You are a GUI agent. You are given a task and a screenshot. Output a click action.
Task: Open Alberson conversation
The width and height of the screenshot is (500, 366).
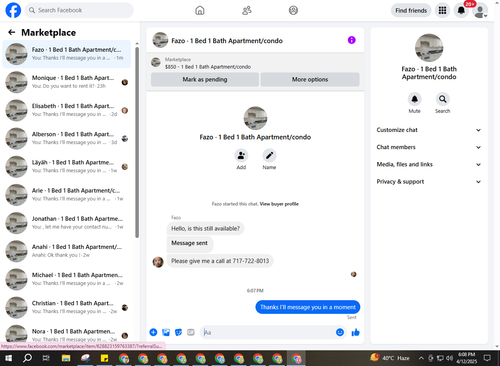click(x=67, y=138)
